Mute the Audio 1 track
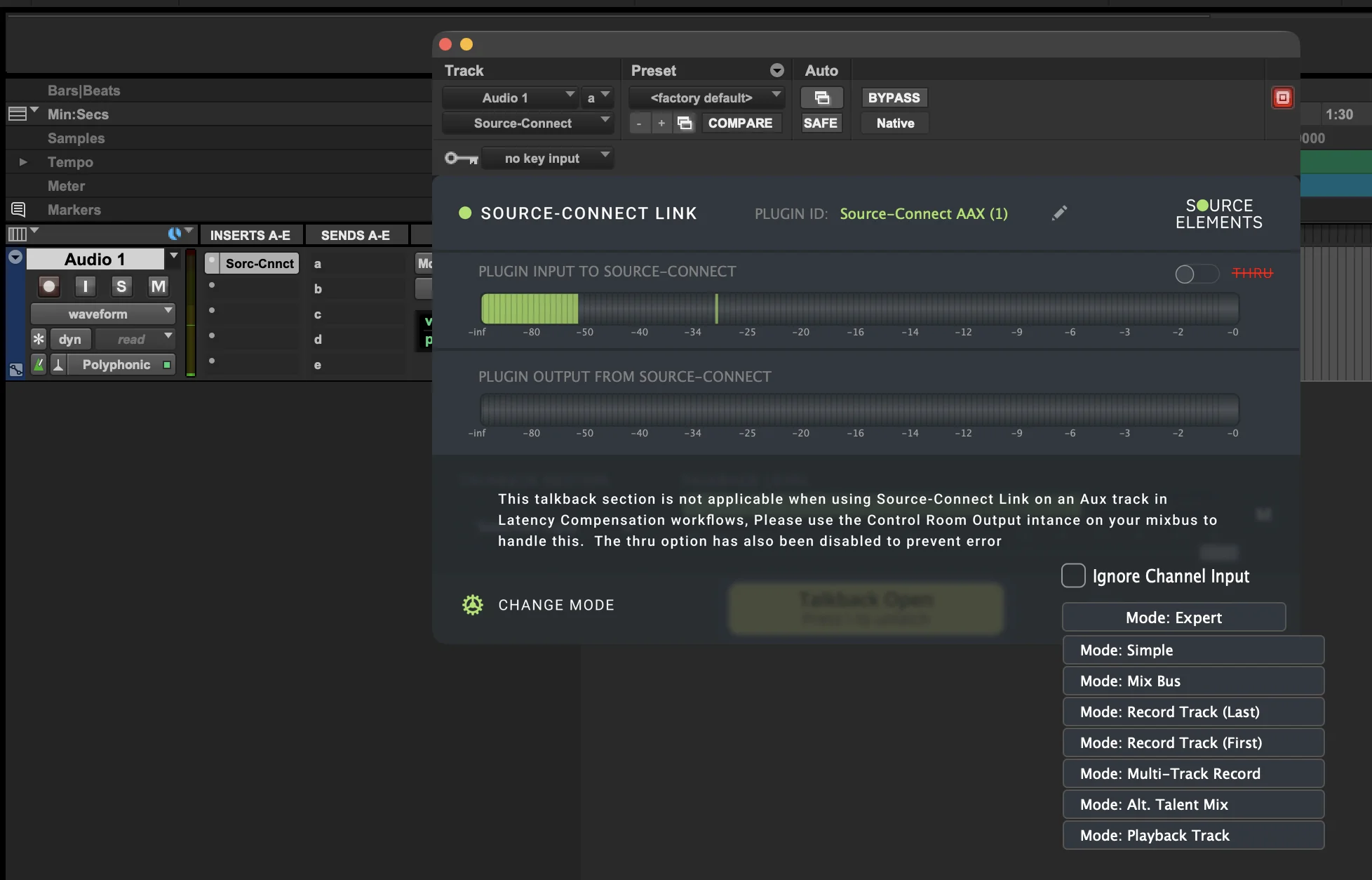This screenshot has height=880, width=1372. (159, 286)
